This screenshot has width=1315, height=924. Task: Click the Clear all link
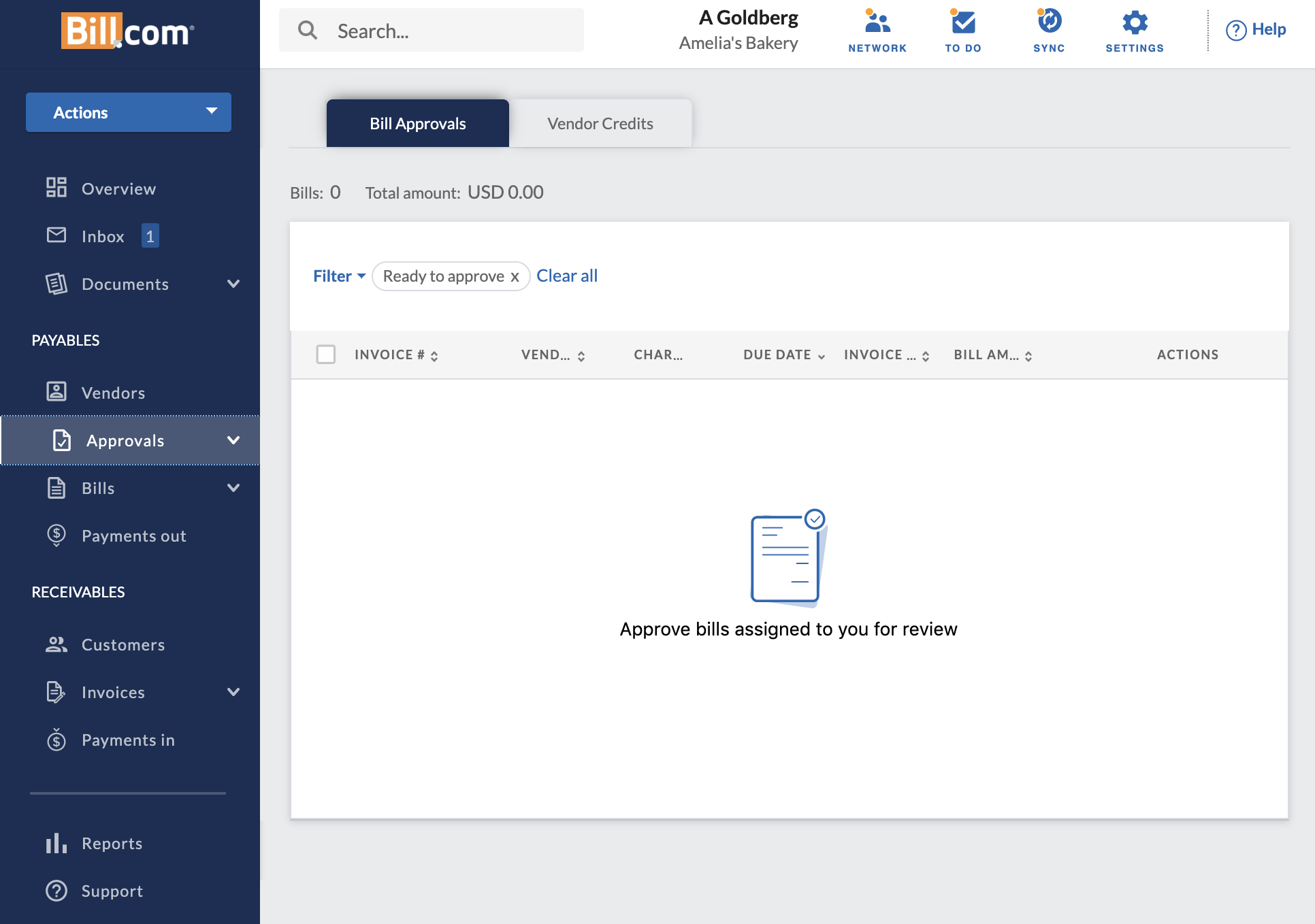click(567, 276)
